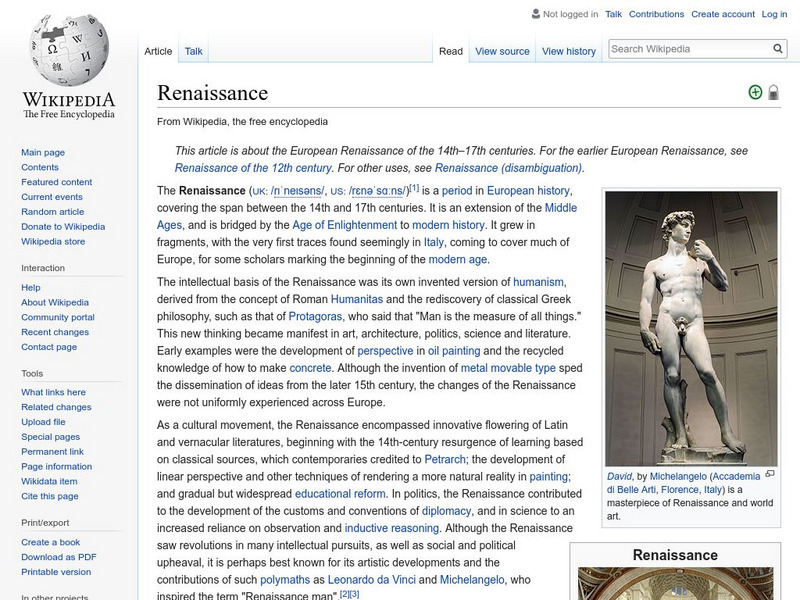The height and width of the screenshot is (600, 800).
Task: Open Special pages link
Action: [51, 436]
